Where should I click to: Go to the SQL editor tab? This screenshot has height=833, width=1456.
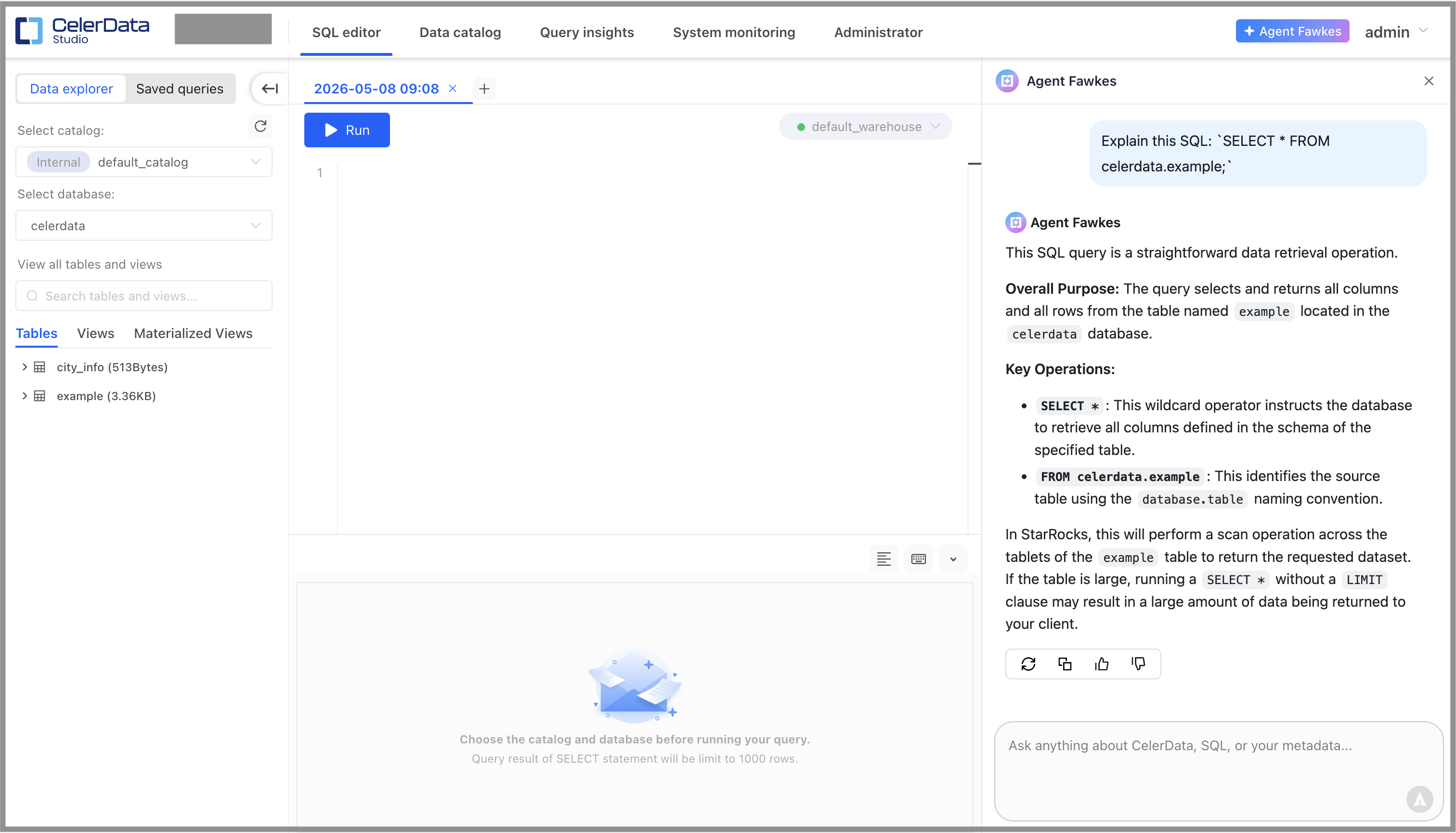(346, 33)
